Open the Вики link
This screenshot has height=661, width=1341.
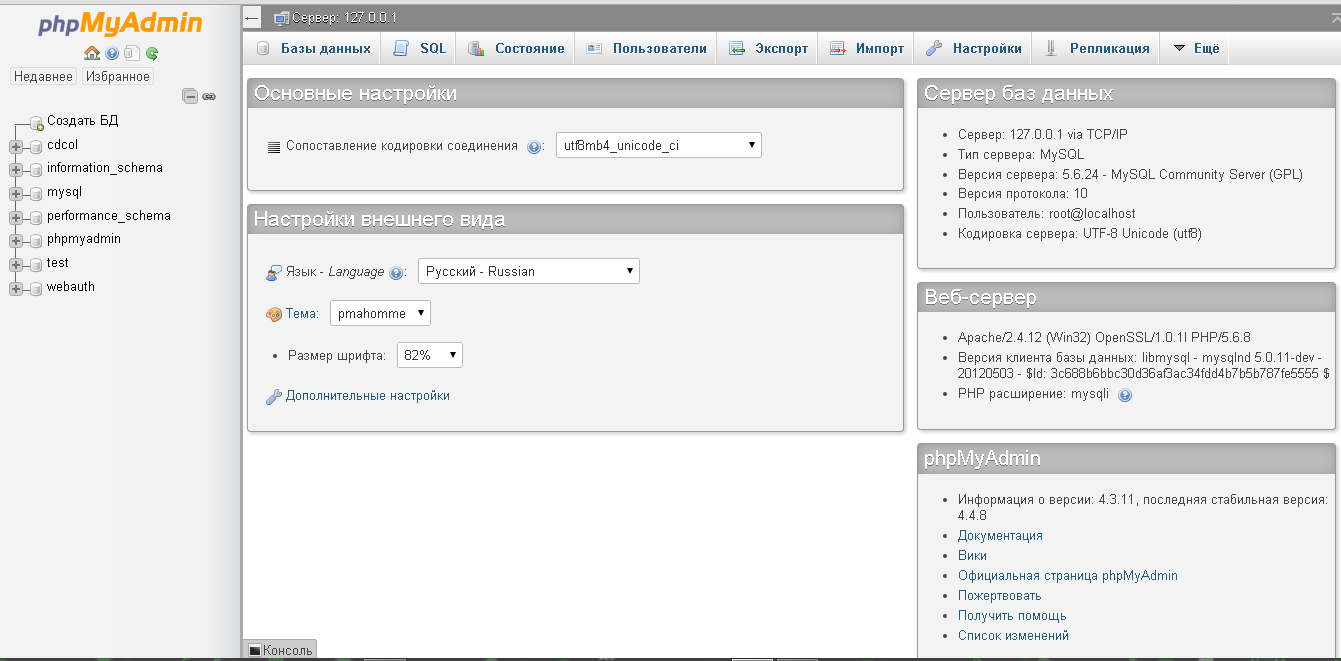[x=972, y=556]
